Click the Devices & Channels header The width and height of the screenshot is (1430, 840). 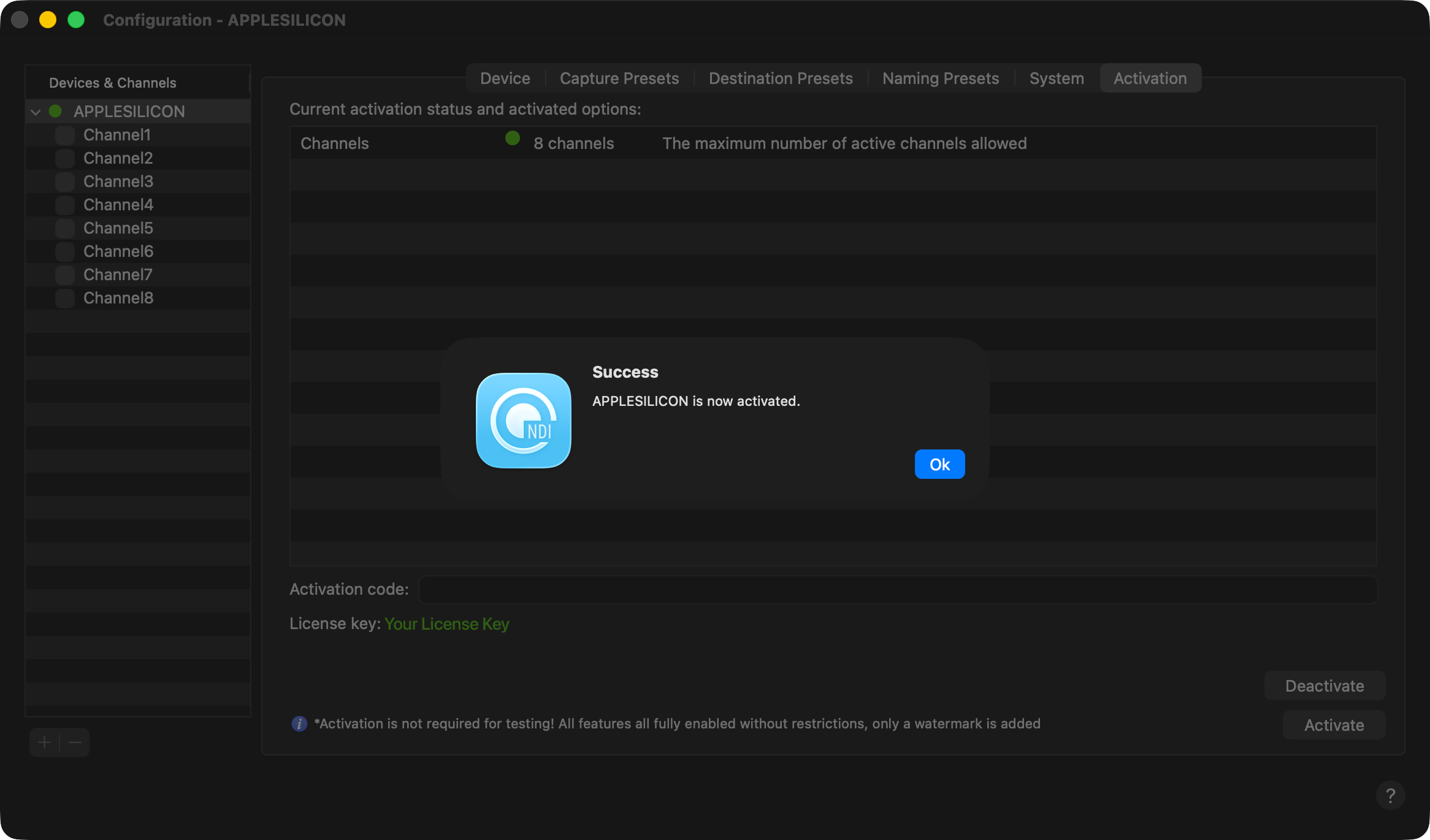113,83
